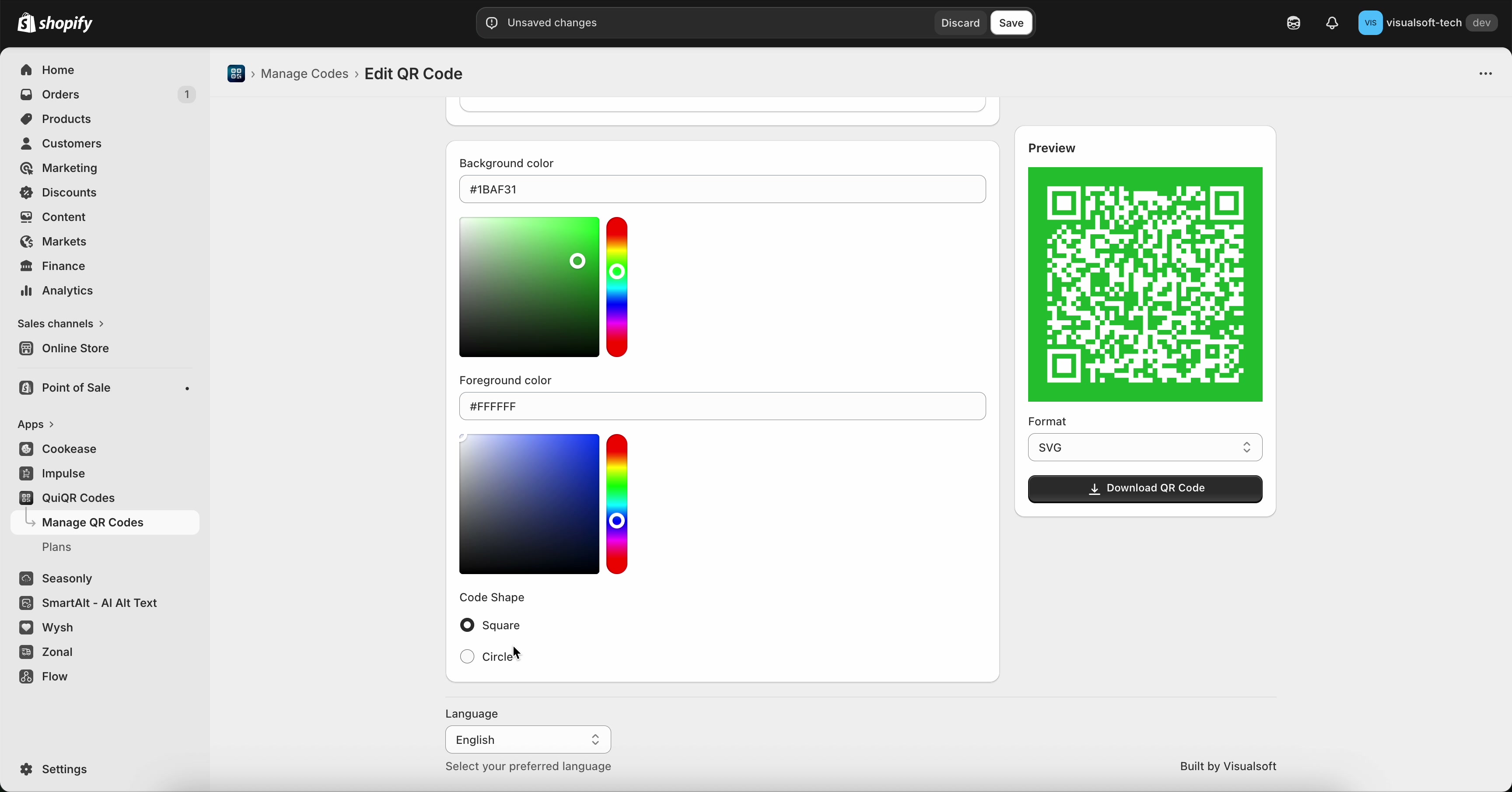Viewport: 1512px width, 792px height.
Task: Expand the Sales channels section
Action: [60, 323]
